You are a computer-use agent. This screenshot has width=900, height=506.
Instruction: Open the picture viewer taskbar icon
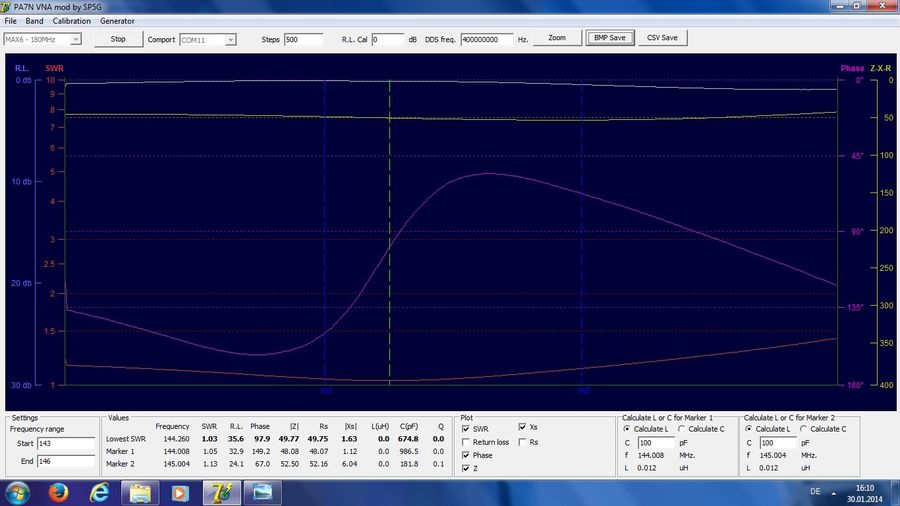point(261,492)
